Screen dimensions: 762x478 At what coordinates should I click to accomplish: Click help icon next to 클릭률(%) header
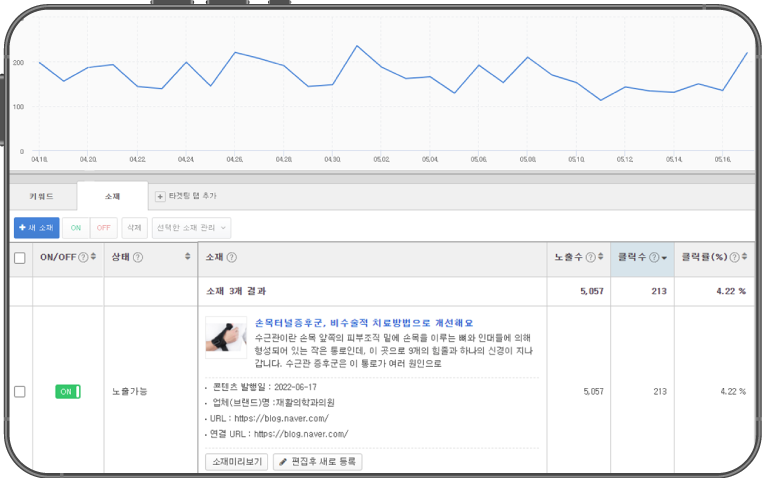(x=735, y=257)
